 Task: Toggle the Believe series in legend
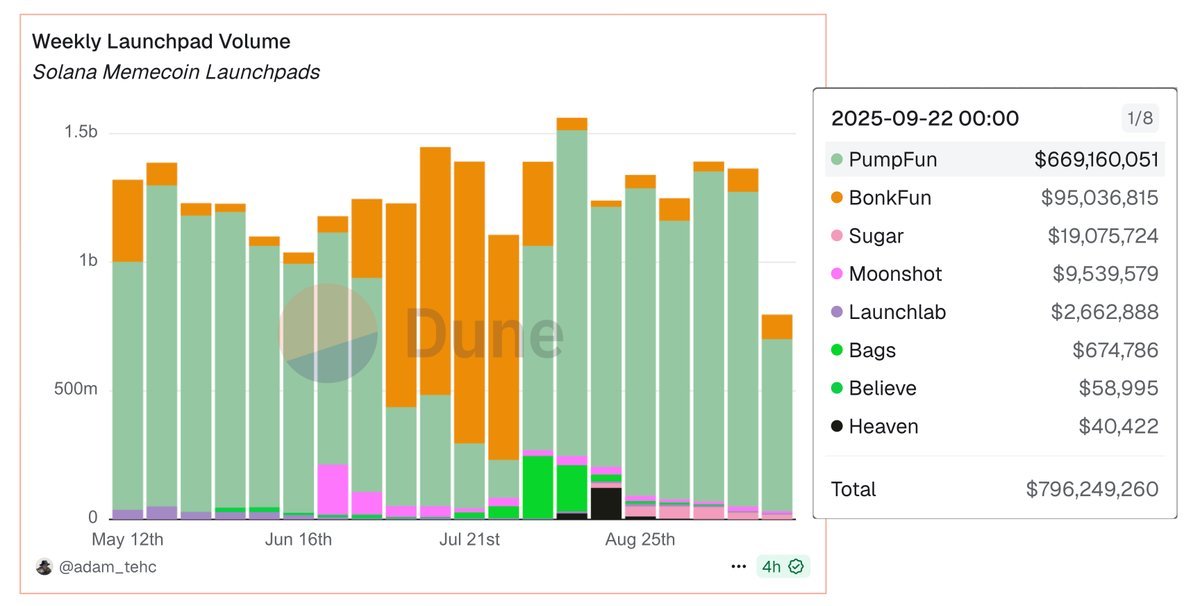[x=882, y=389]
